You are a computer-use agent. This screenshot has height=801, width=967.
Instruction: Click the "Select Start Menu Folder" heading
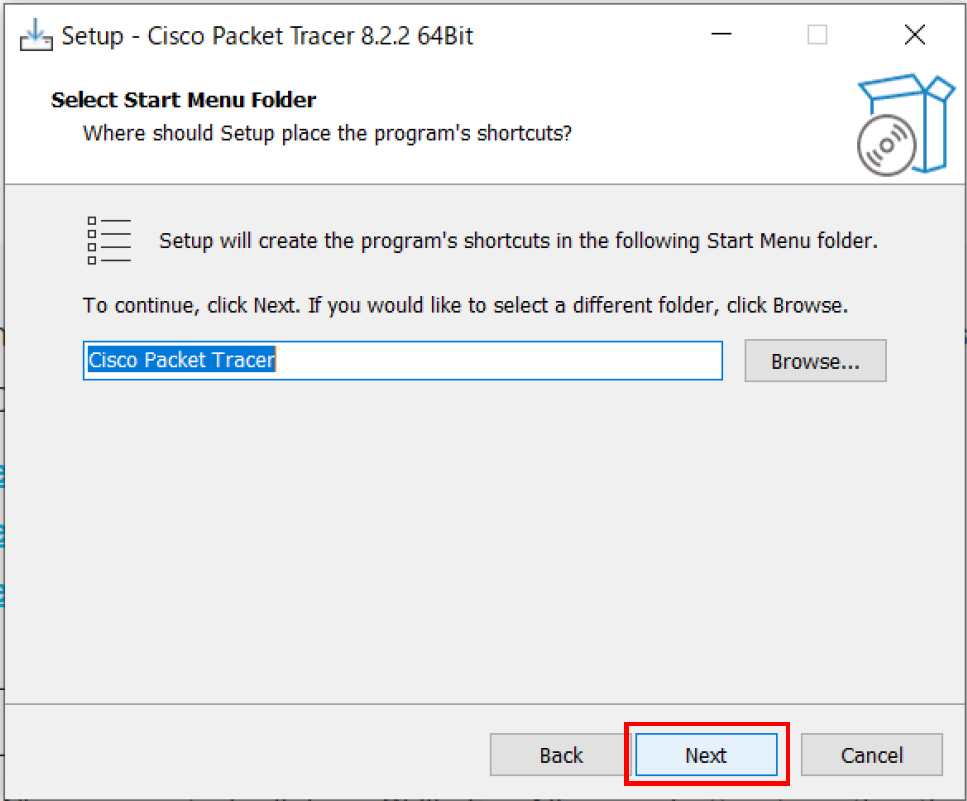coord(183,100)
